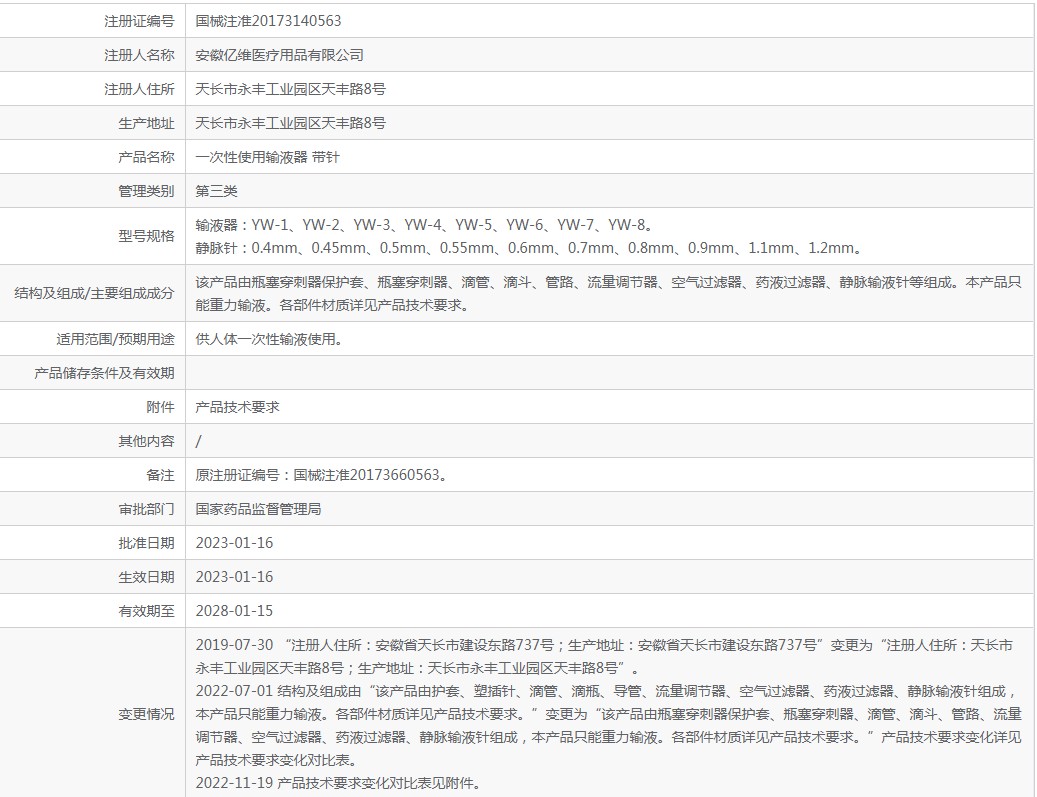Click the 注册证编号 row label
The height and width of the screenshot is (797, 1037).
(x=139, y=21)
